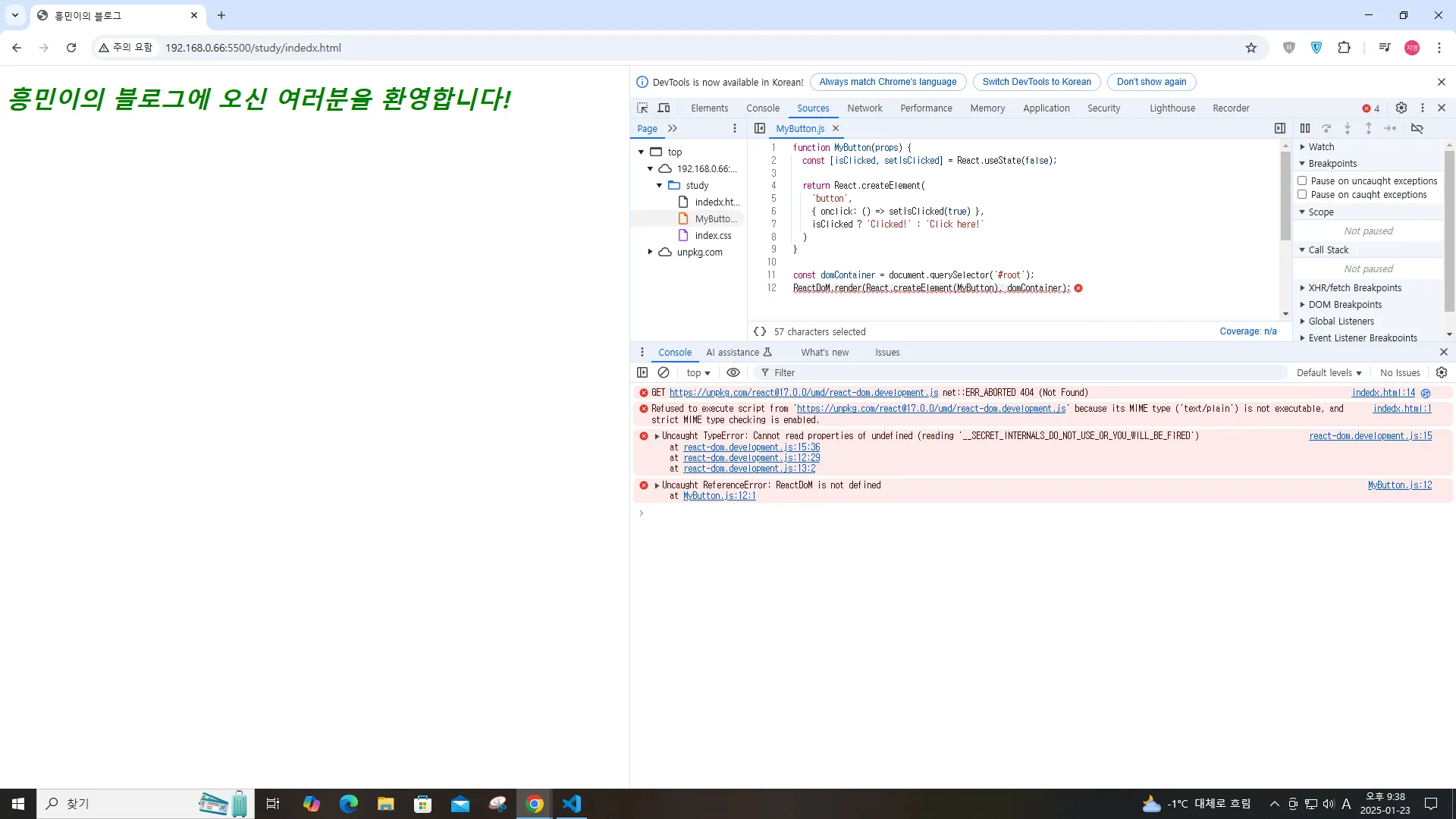The width and height of the screenshot is (1456, 819).
Task: Expand the unpkg.com tree node
Action: pyautogui.click(x=650, y=252)
